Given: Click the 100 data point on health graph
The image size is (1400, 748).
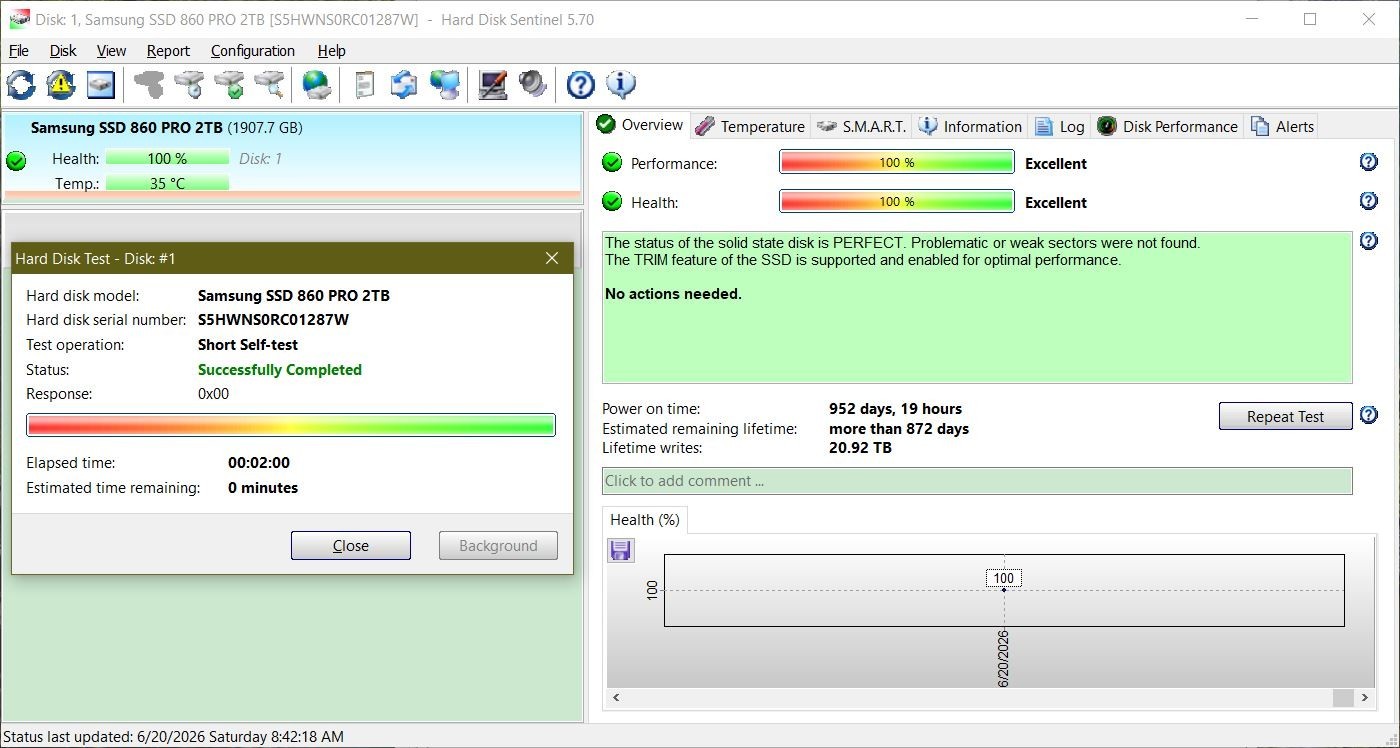Looking at the screenshot, I should (1004, 590).
